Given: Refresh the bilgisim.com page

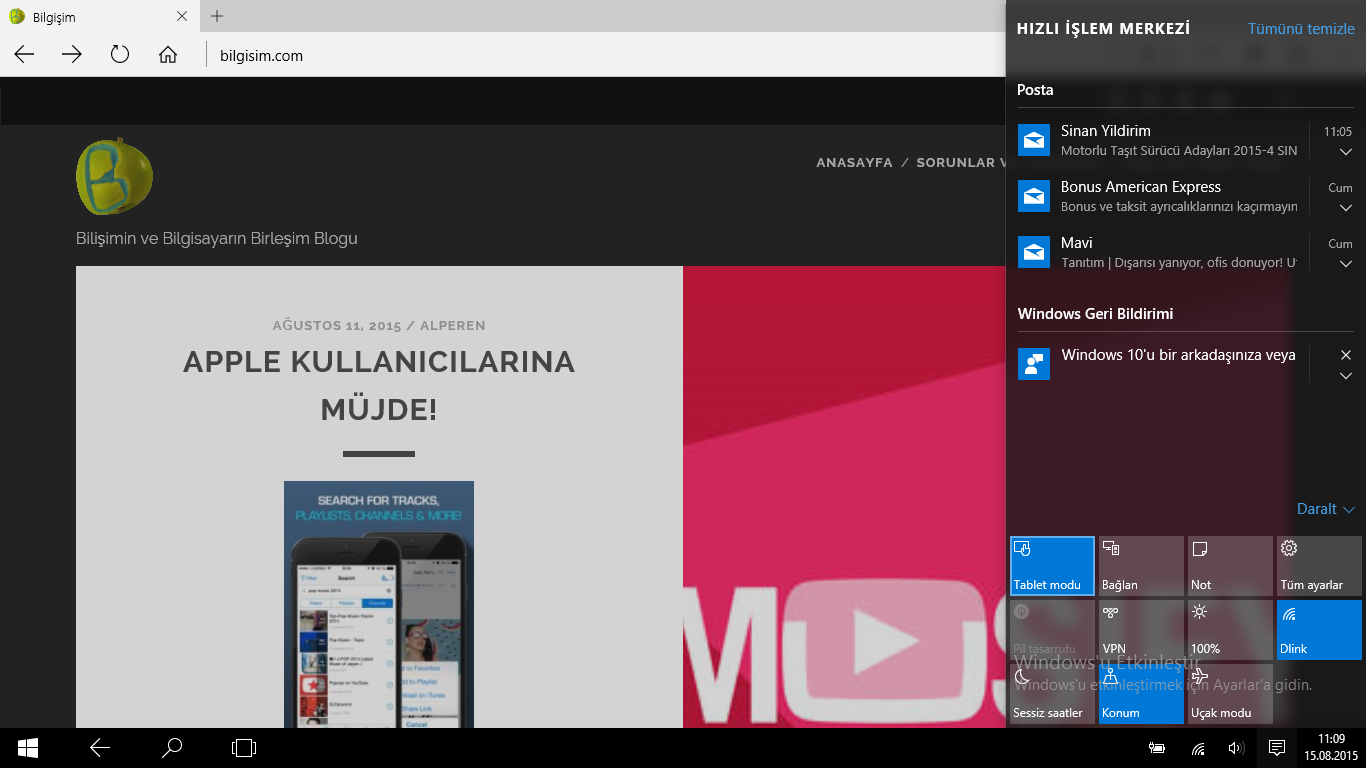Looking at the screenshot, I should click(x=120, y=55).
